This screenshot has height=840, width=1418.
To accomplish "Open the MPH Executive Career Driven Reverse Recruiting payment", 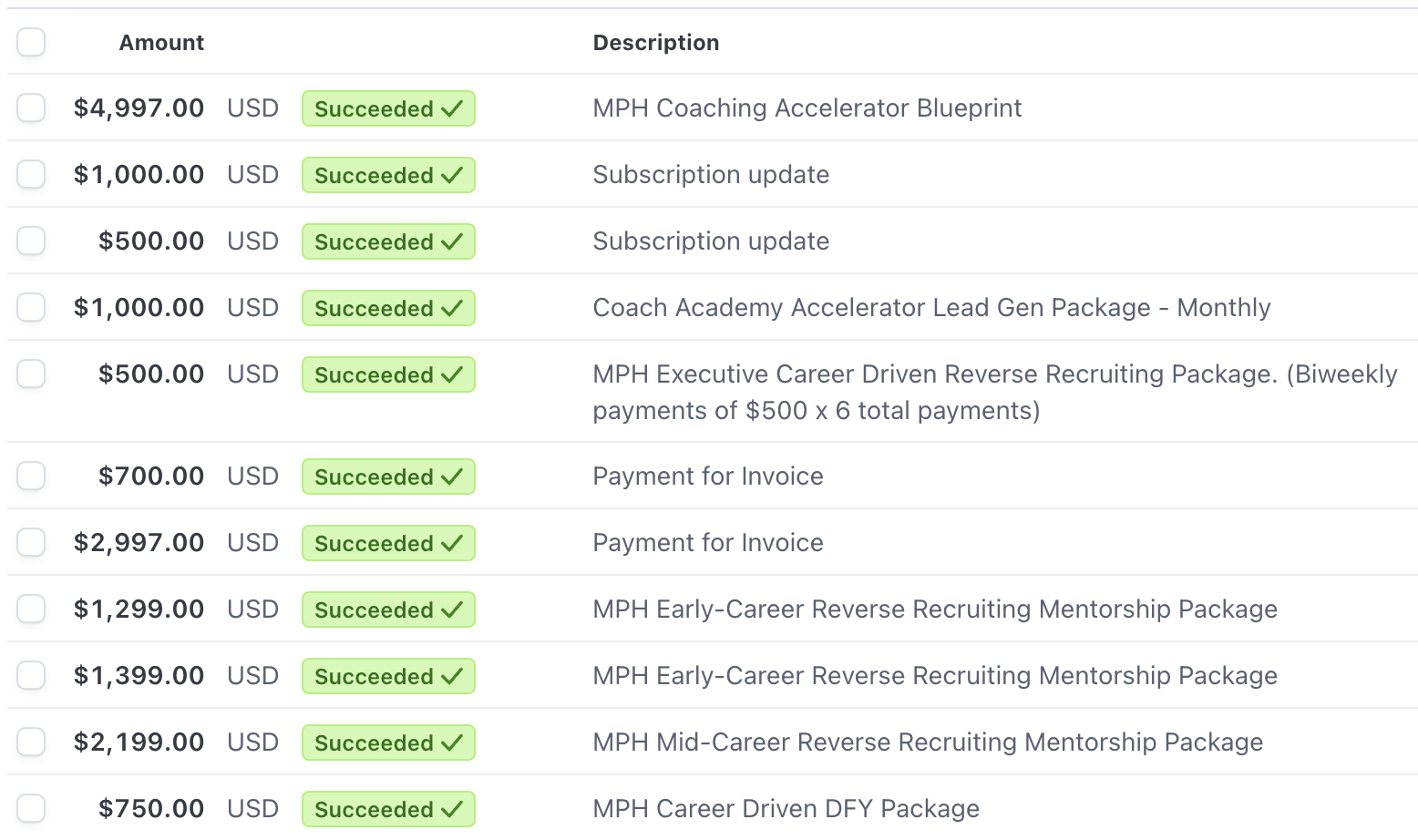I will coord(995,392).
